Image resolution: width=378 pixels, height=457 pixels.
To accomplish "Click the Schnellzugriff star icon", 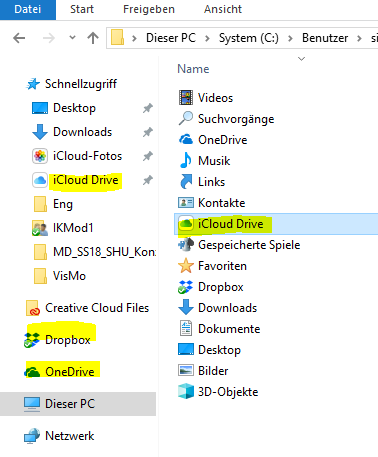I will (x=33, y=84).
